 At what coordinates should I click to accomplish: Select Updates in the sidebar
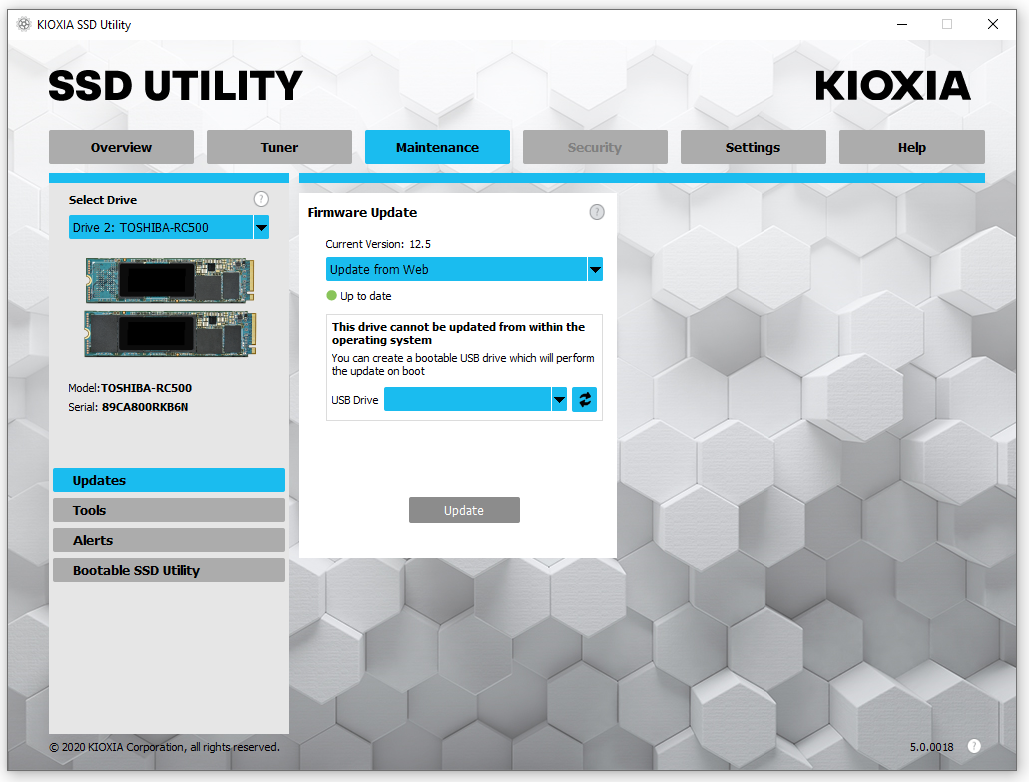point(169,480)
